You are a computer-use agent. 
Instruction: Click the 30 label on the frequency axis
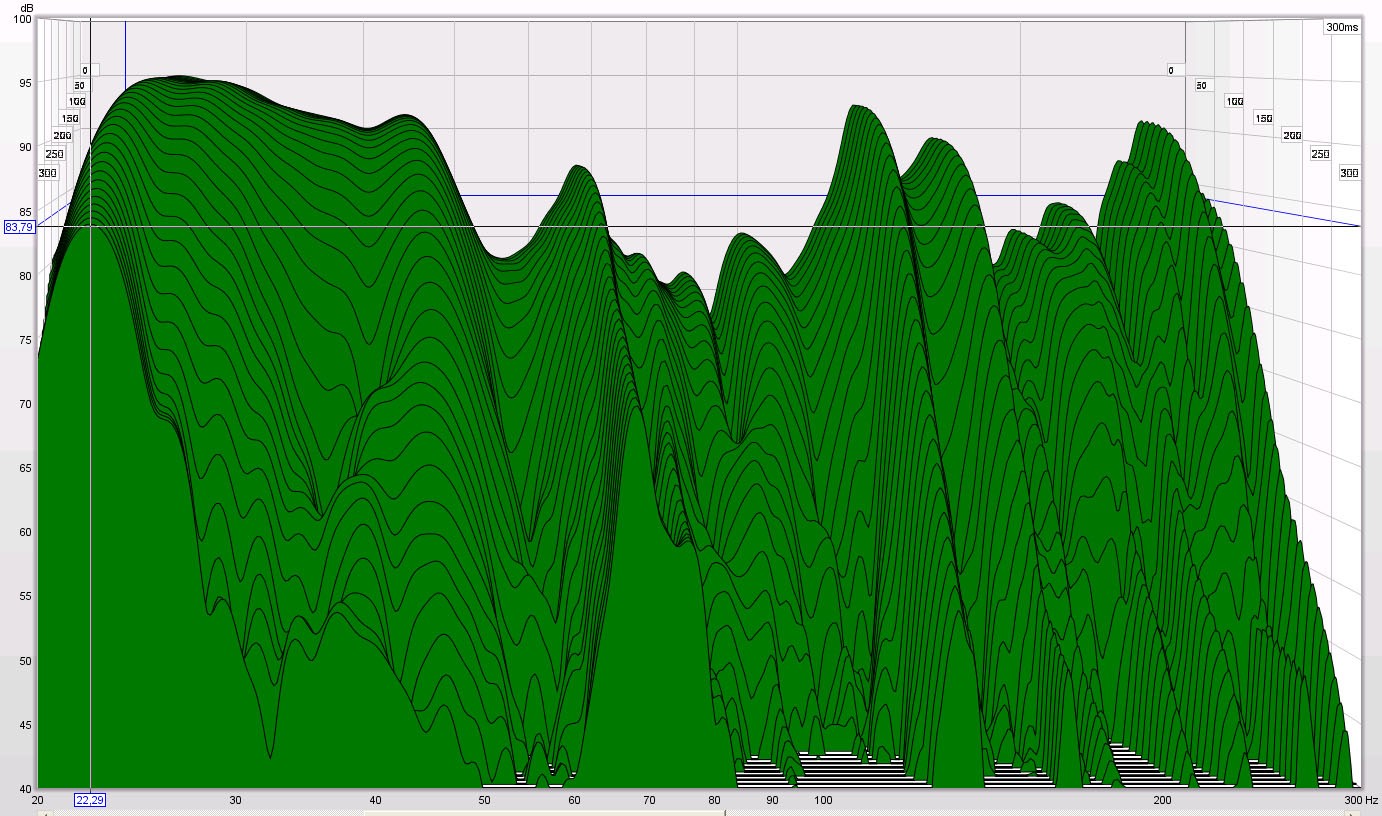(235, 800)
